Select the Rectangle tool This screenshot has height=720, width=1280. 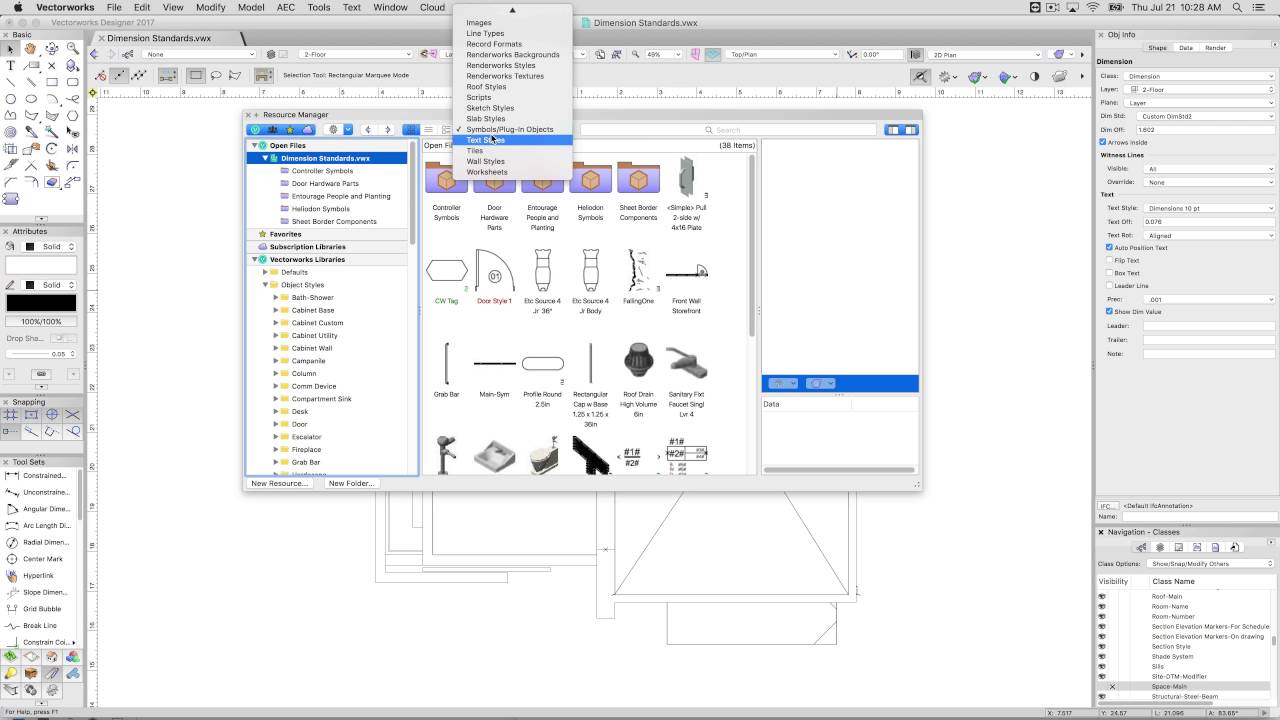click(x=52, y=82)
